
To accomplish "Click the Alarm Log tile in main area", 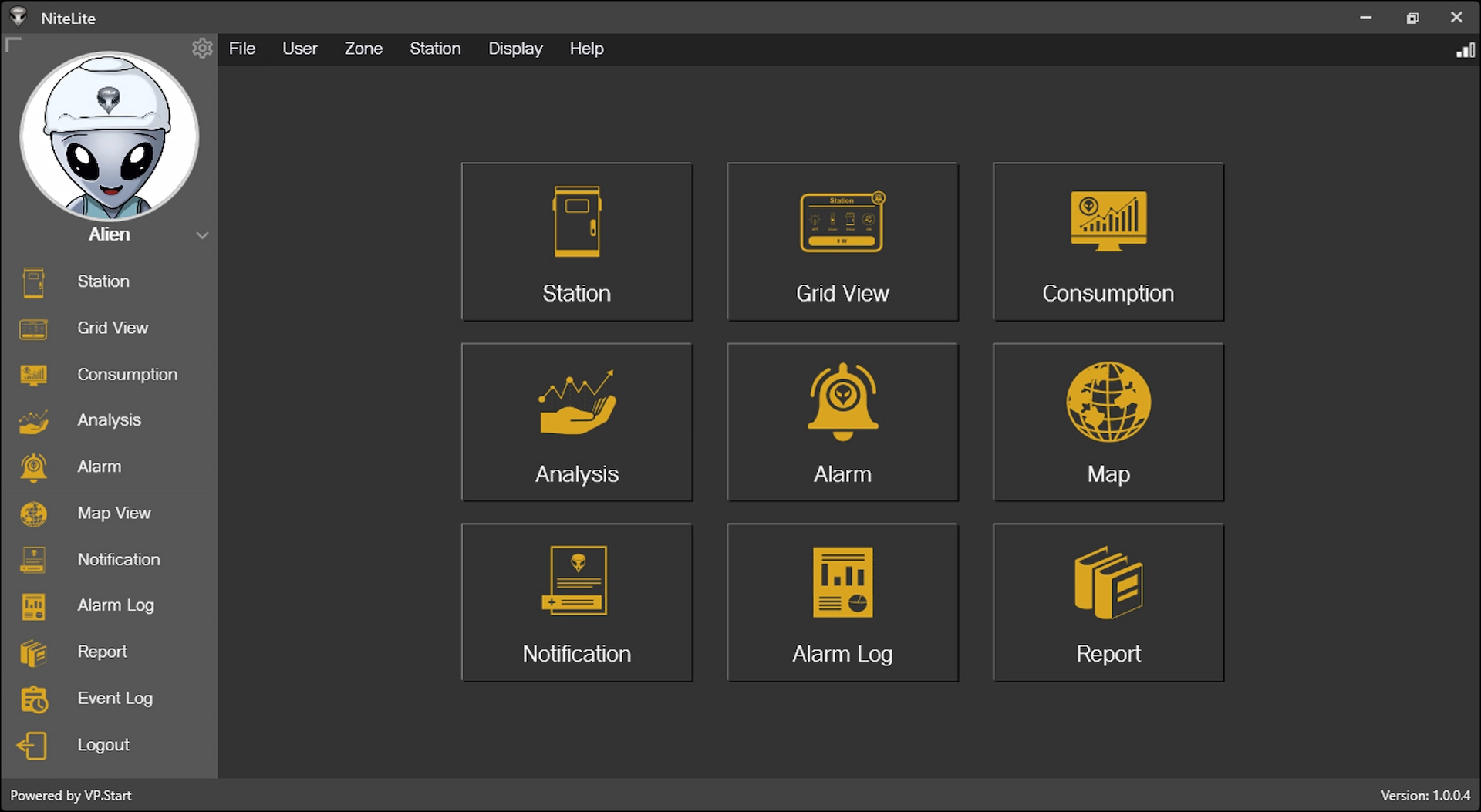I will coord(842,602).
